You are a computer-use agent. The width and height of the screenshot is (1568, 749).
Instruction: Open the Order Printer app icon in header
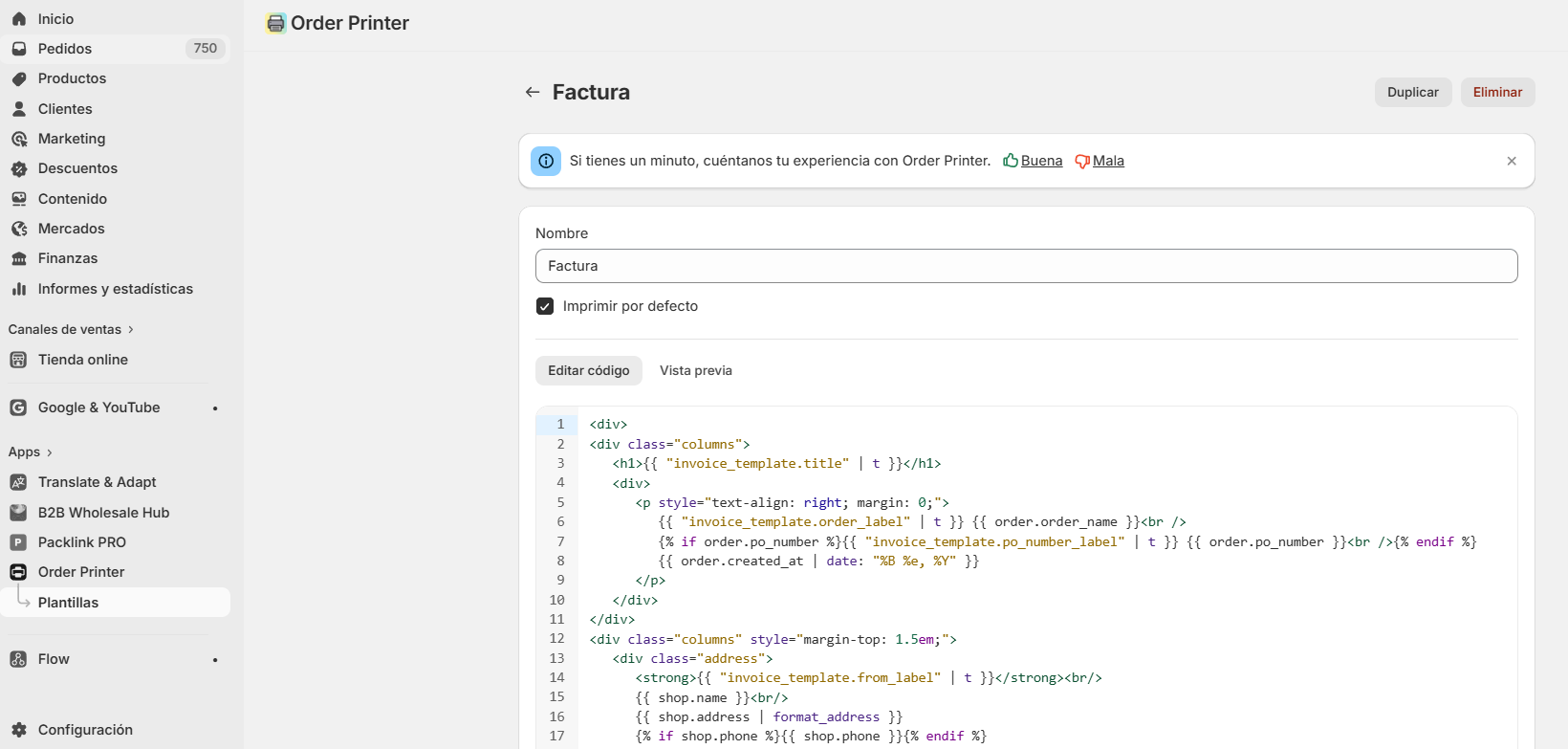tap(276, 24)
